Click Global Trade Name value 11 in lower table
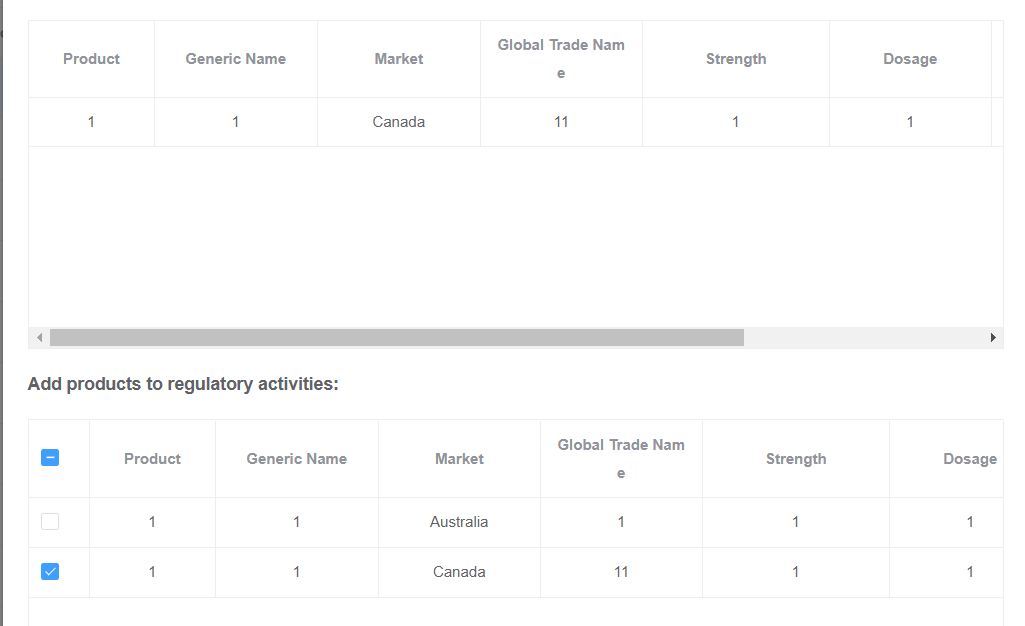This screenshot has height=626, width=1025. pyautogui.click(x=621, y=572)
